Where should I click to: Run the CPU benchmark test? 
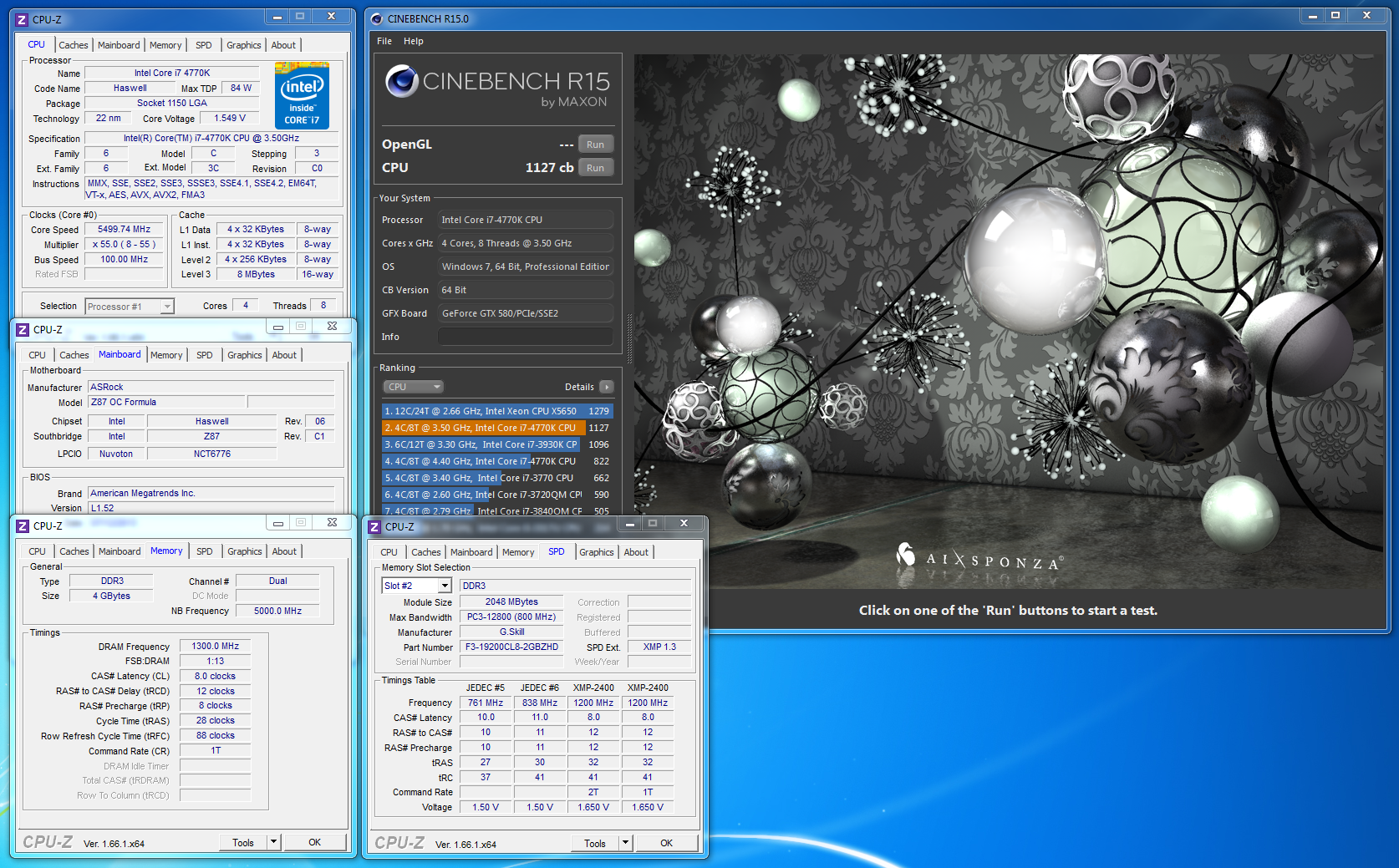pyautogui.click(x=595, y=168)
